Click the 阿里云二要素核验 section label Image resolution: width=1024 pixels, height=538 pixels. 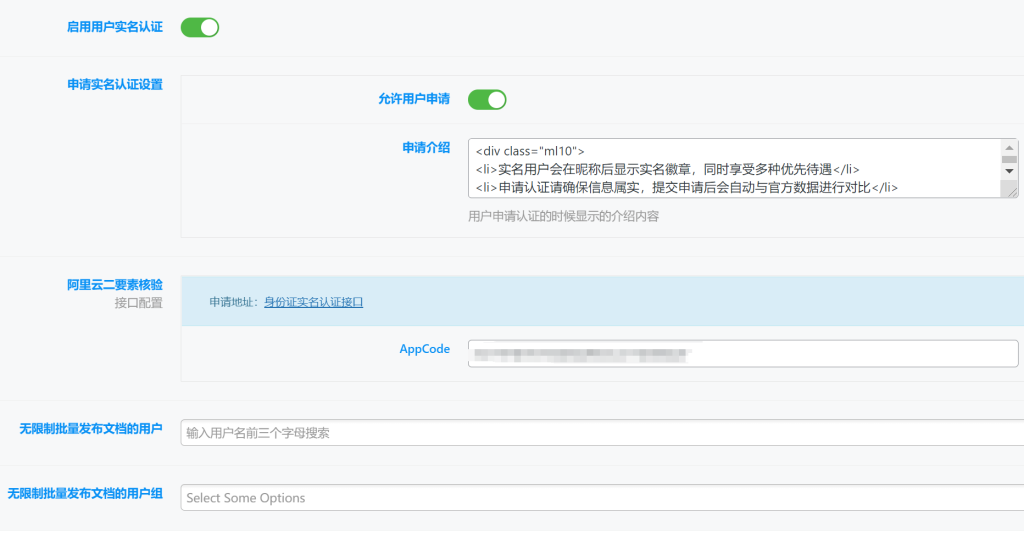pyautogui.click(x=114, y=285)
